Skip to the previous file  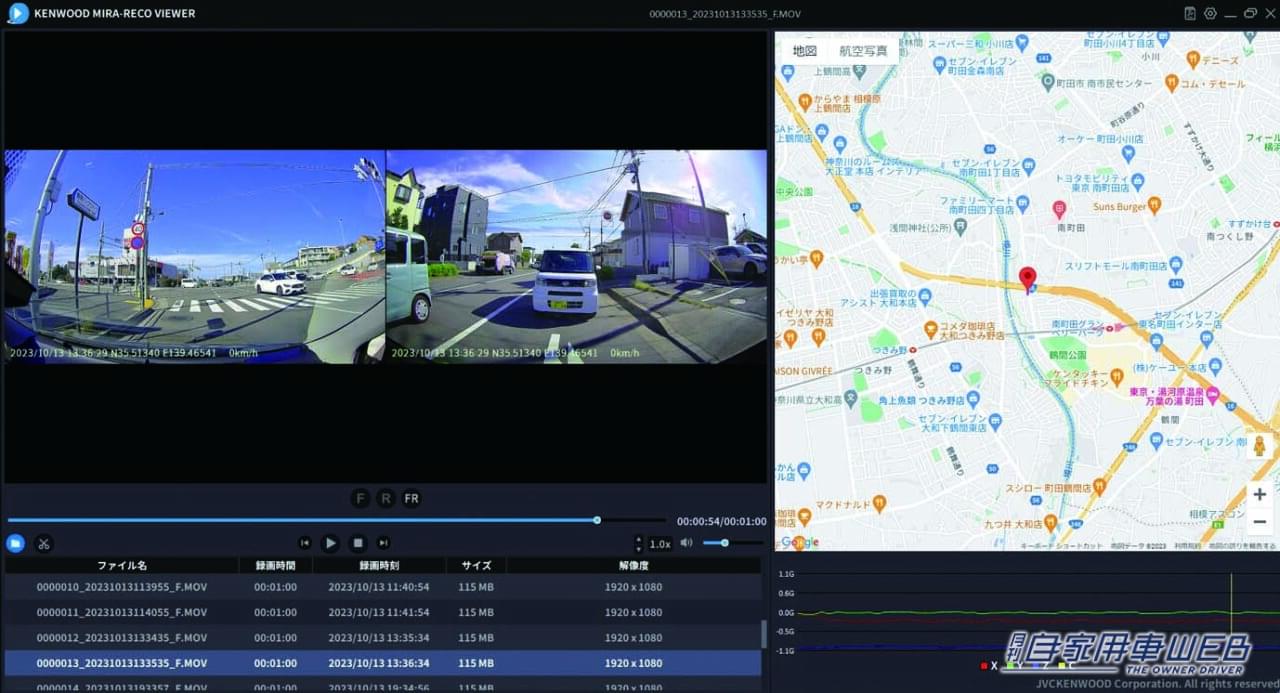[x=305, y=543]
